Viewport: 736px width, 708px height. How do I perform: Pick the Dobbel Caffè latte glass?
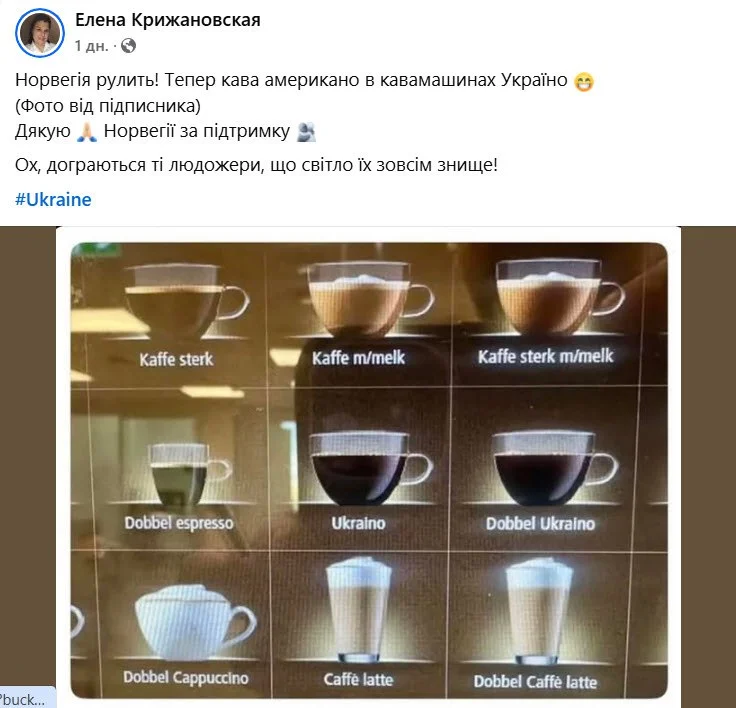click(x=539, y=610)
